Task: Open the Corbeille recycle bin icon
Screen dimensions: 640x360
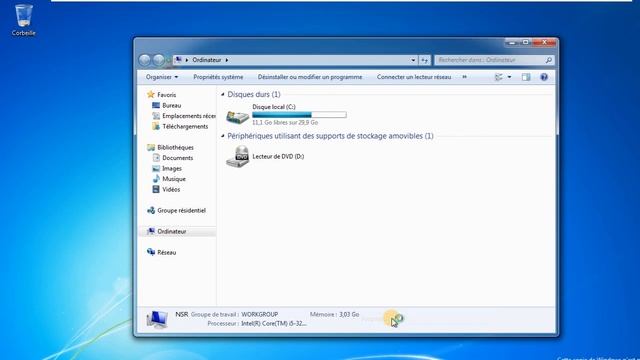Action: coord(23,20)
